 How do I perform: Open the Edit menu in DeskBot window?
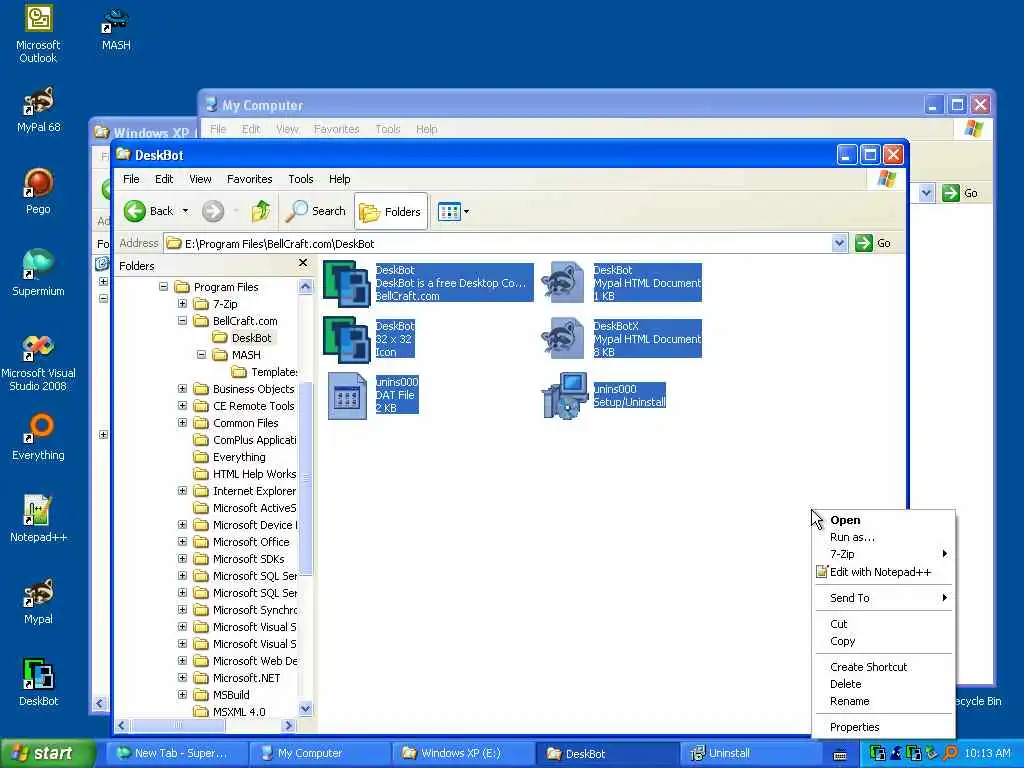164,179
